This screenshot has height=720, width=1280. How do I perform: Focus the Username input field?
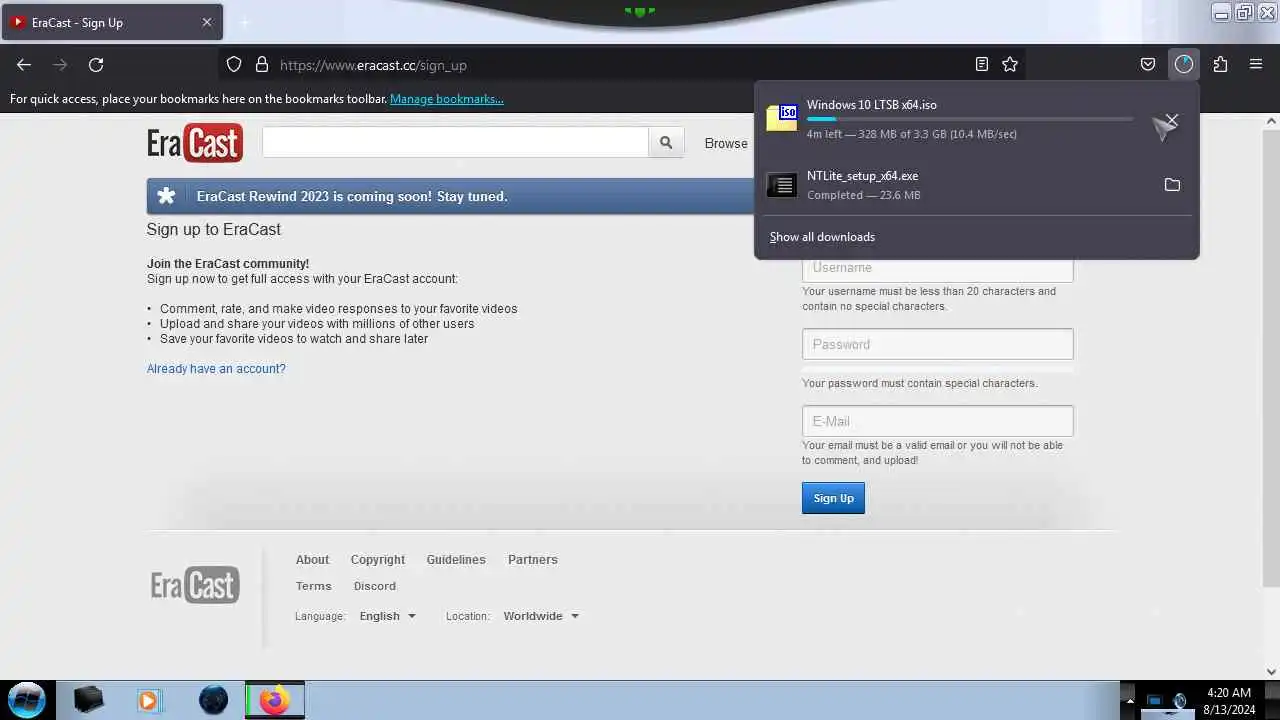938,267
